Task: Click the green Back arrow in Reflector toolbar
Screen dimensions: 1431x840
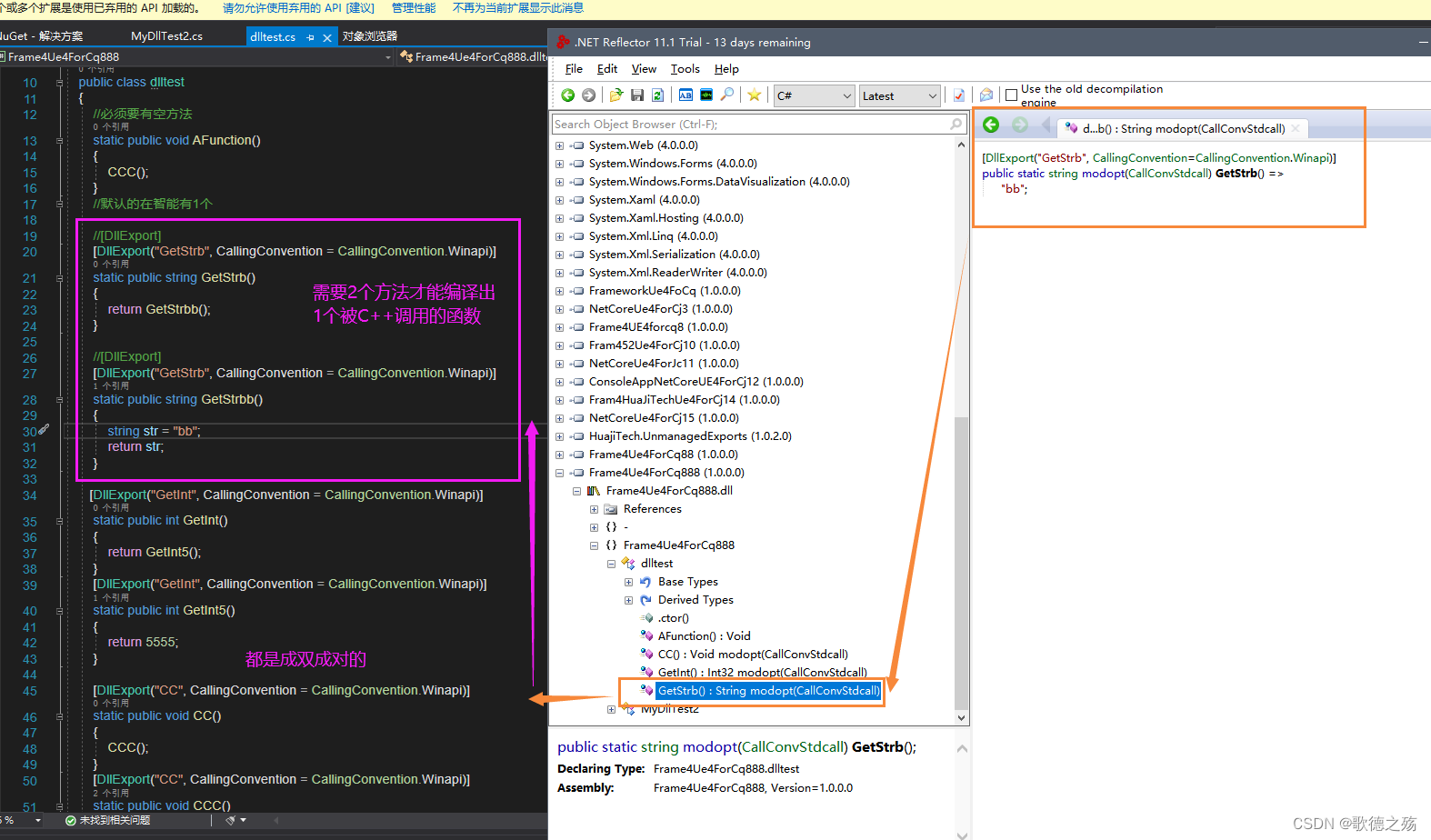Action: (x=568, y=95)
